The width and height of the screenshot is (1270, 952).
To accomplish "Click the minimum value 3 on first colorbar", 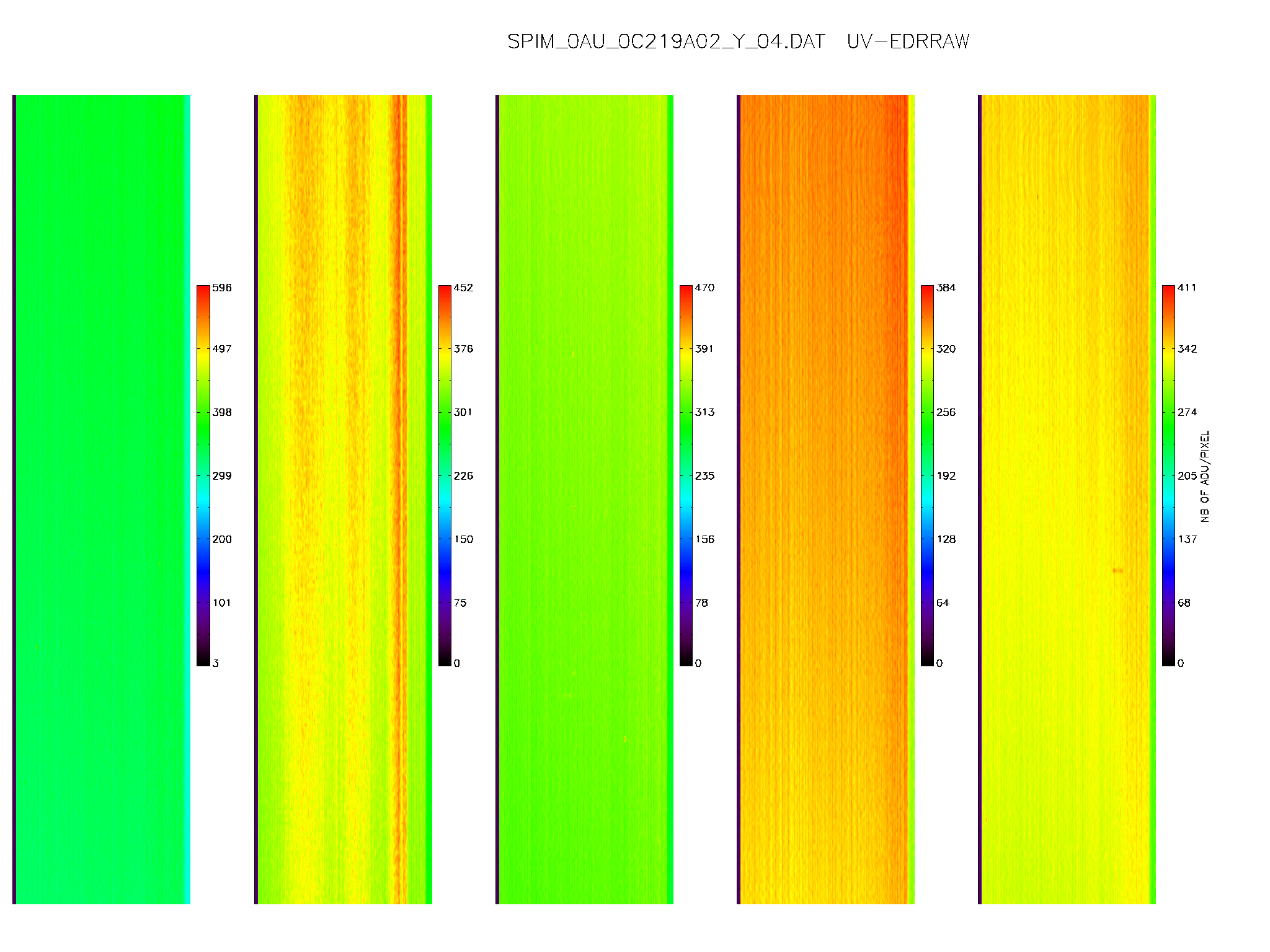I will (216, 663).
